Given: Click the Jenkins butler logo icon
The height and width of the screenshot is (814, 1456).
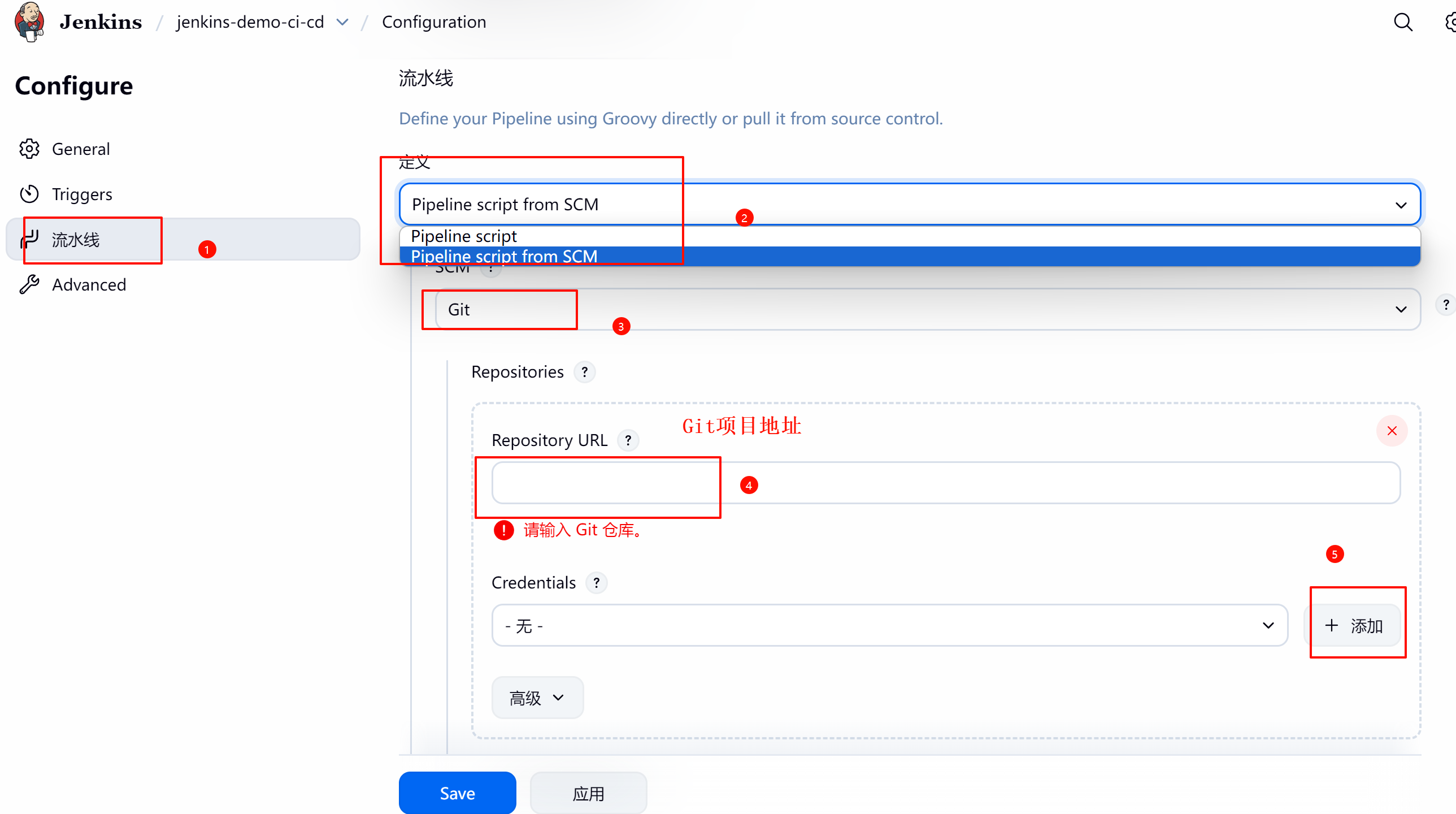Looking at the screenshot, I should tap(29, 21).
